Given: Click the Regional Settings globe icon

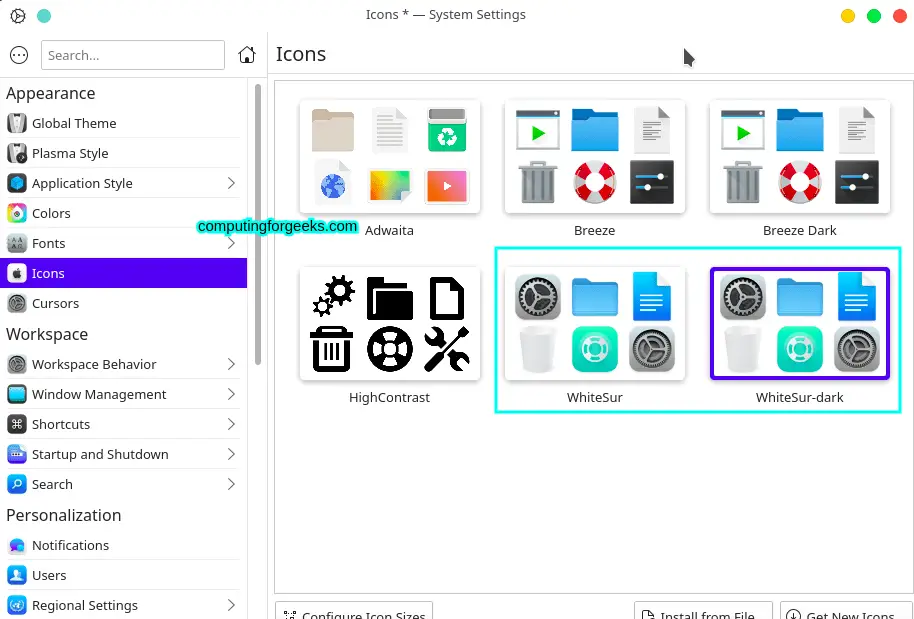Looking at the screenshot, I should pos(17,605).
